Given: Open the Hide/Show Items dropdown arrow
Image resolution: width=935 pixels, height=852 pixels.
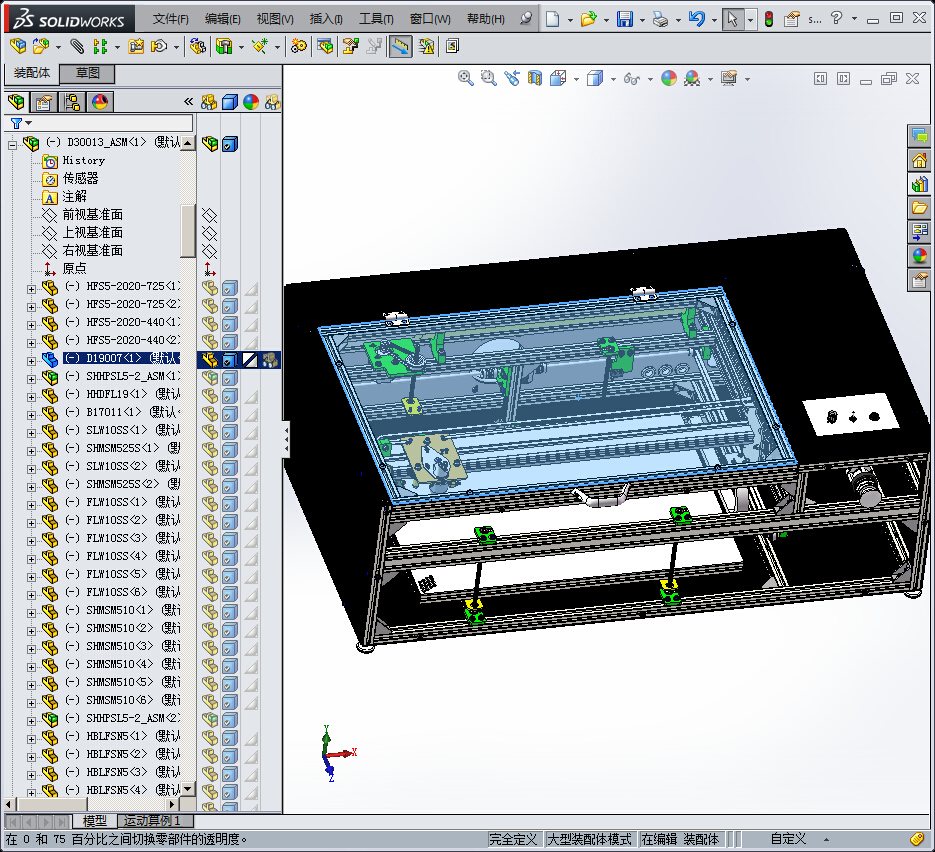Looking at the screenshot, I should pyautogui.click(x=650, y=79).
